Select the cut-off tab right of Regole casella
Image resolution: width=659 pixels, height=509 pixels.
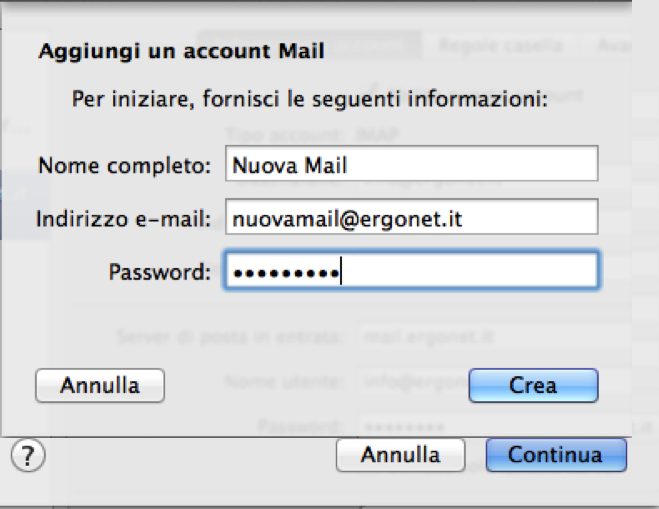(612, 46)
